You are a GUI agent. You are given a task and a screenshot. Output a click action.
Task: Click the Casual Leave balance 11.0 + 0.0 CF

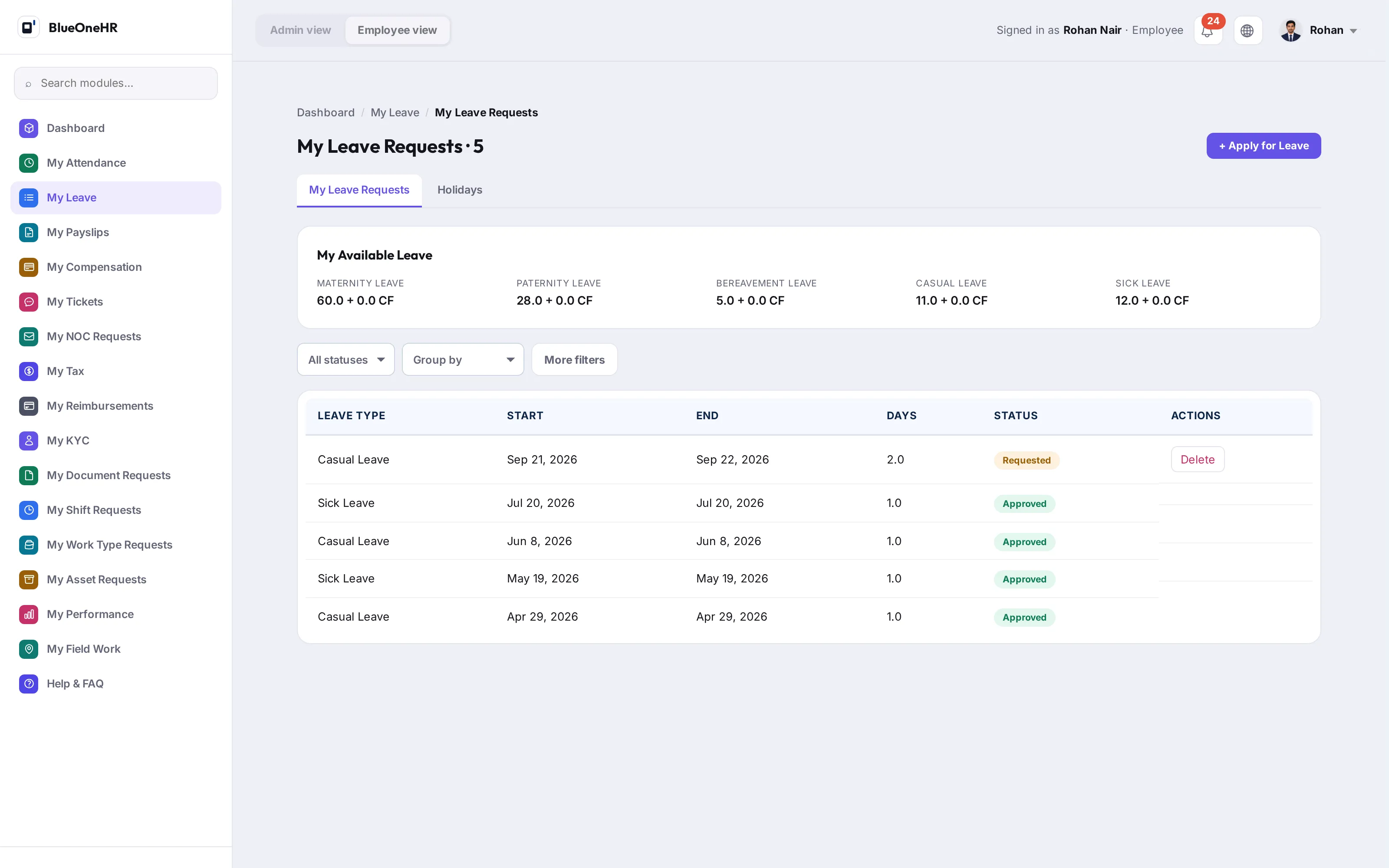coord(951,301)
